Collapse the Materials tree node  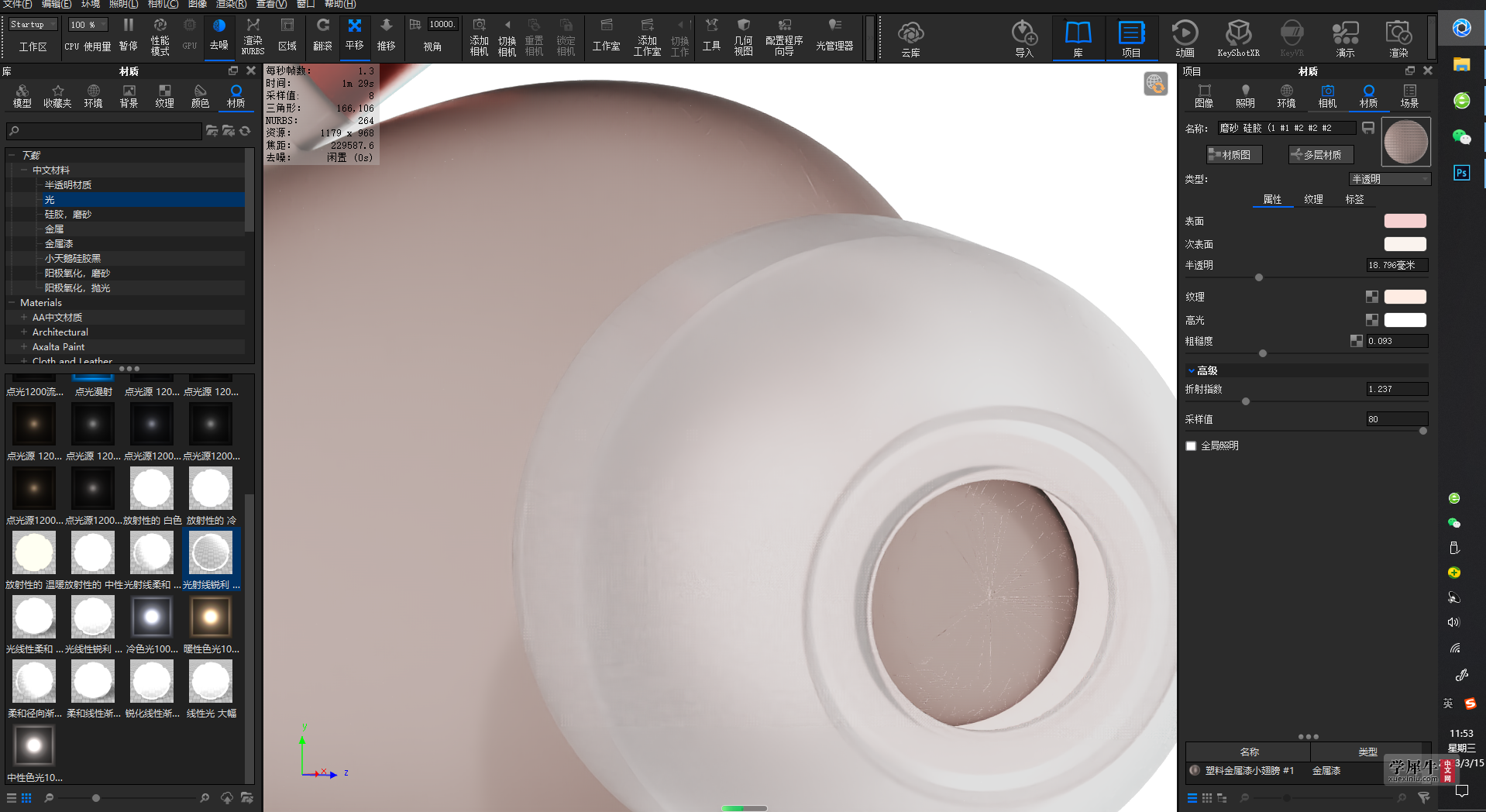tap(12, 303)
